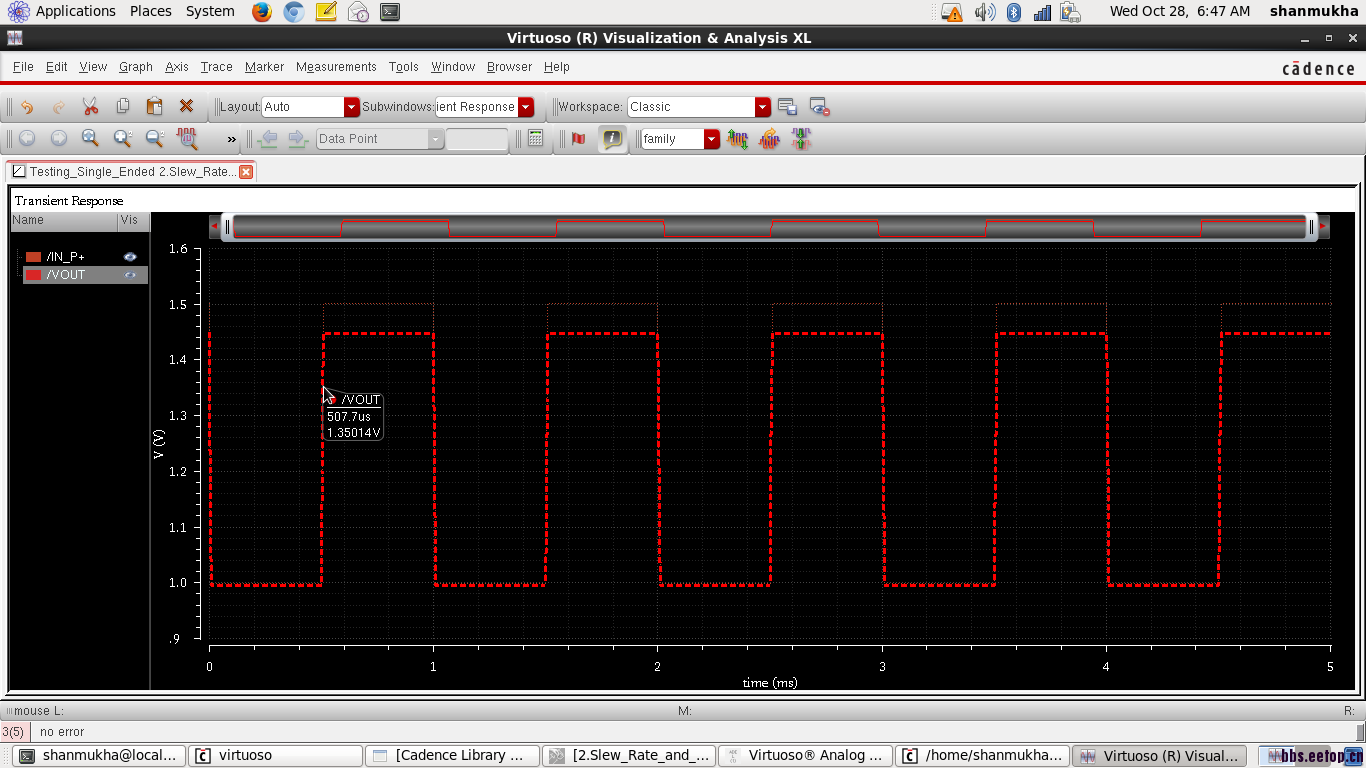Screen dimensions: 1366x768
Task: Expand the Workspace Classic dropdown
Action: tap(763, 107)
